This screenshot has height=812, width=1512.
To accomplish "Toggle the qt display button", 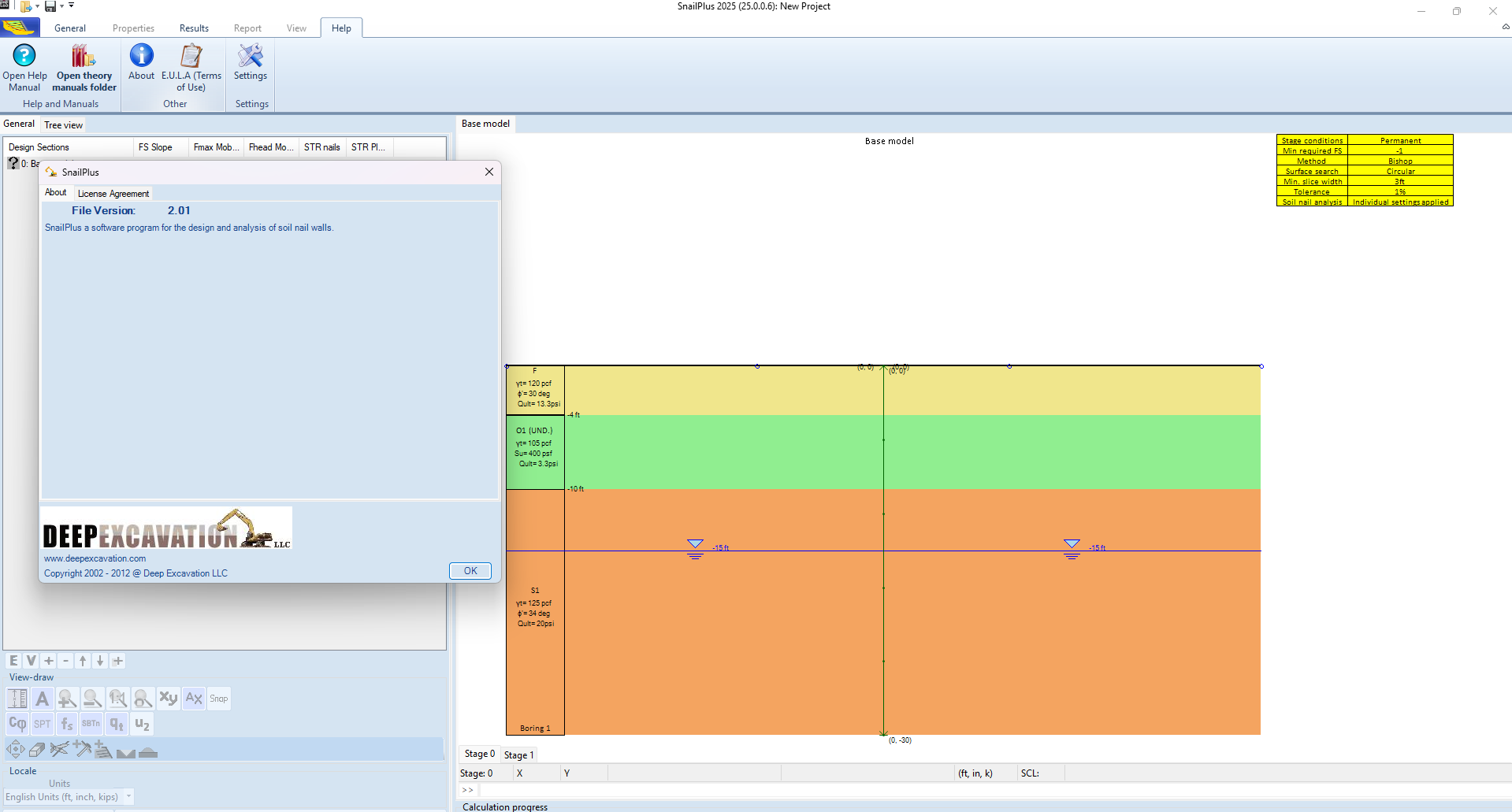I will pyautogui.click(x=117, y=724).
